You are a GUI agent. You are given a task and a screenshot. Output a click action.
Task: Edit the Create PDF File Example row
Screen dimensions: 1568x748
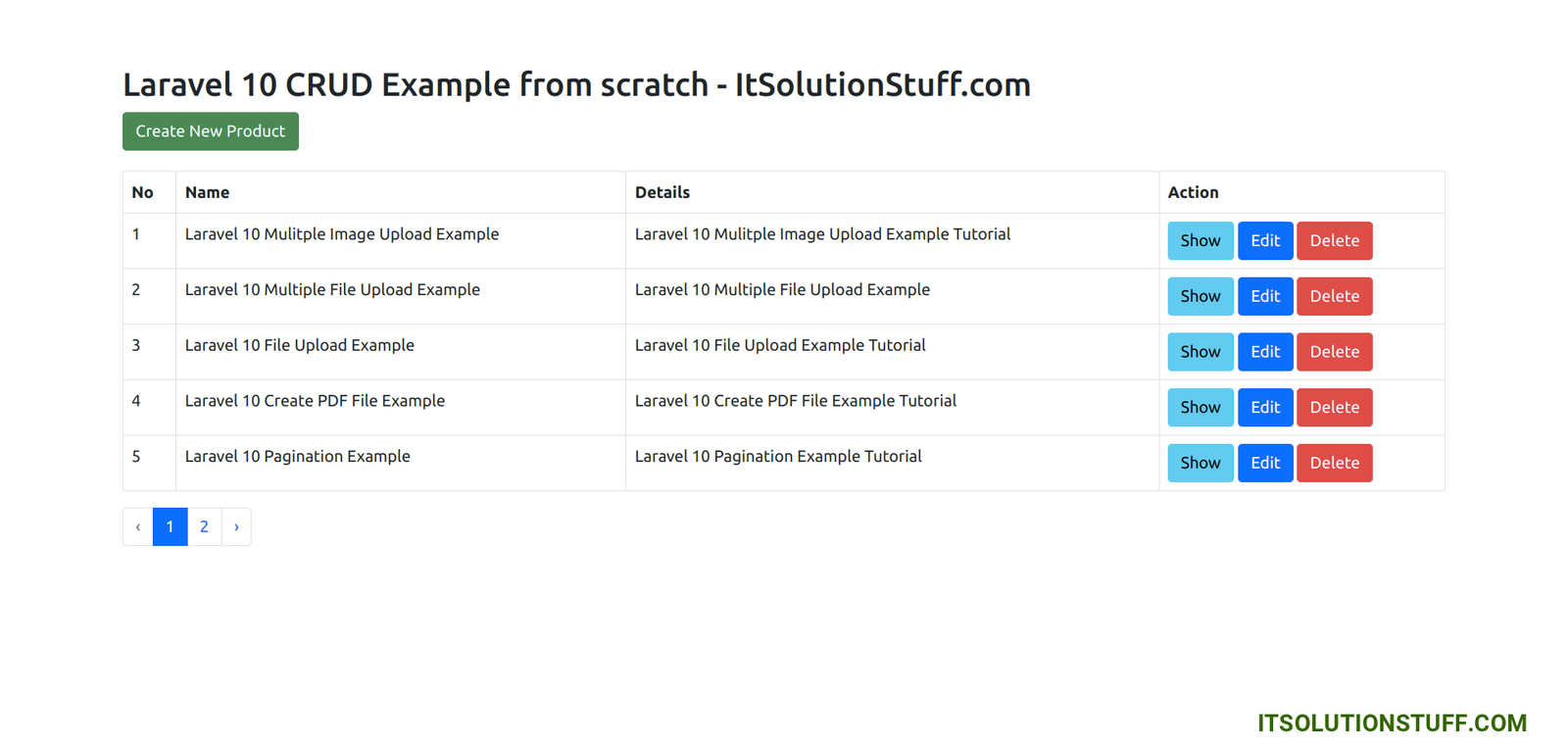point(1264,408)
